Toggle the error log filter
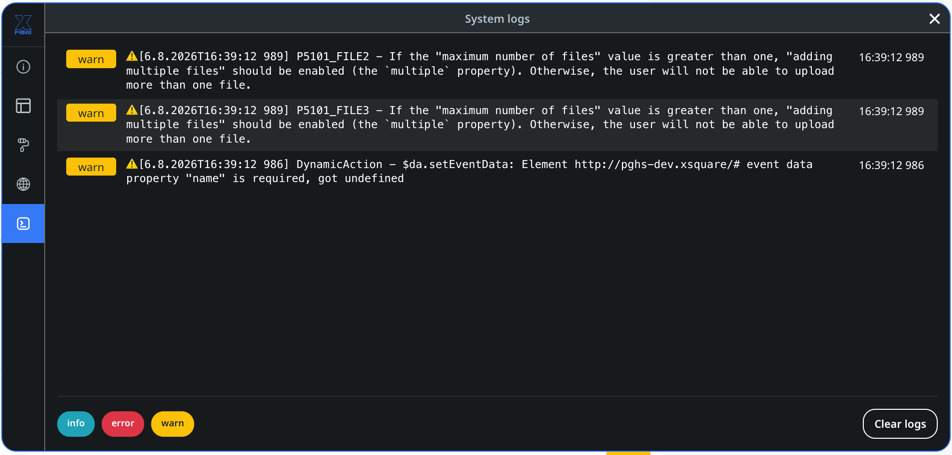The width and height of the screenshot is (952, 455). [x=123, y=424]
